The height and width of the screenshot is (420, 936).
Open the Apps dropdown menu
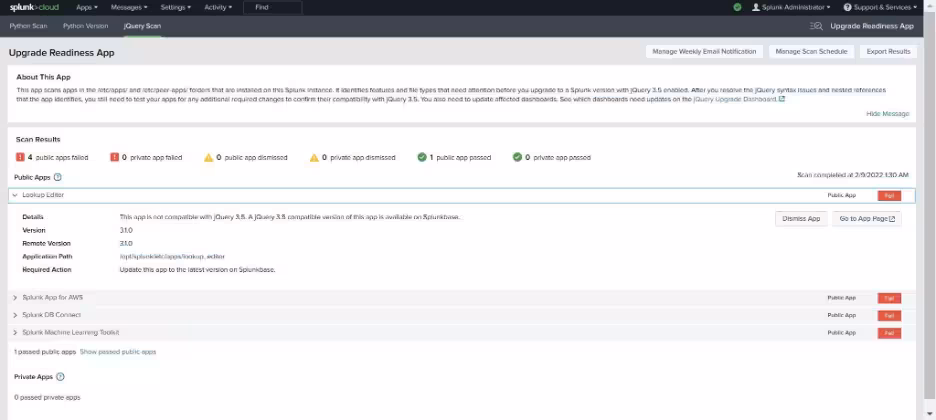click(x=87, y=7)
